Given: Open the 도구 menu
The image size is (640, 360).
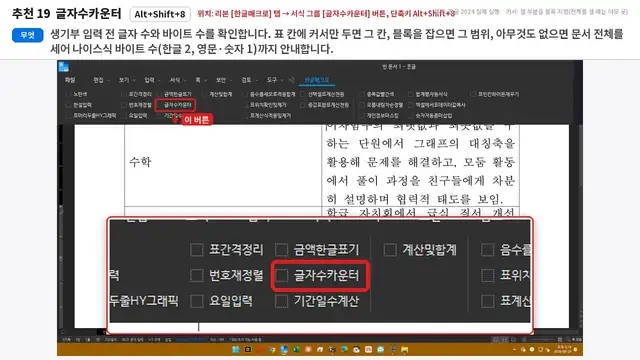Looking at the screenshot, I should 272,80.
